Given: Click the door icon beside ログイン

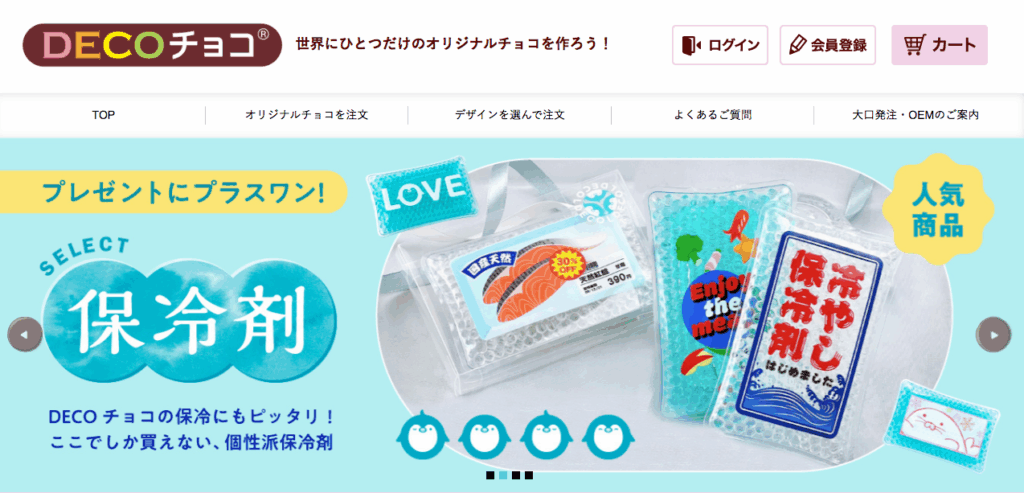Looking at the screenshot, I should (x=691, y=45).
